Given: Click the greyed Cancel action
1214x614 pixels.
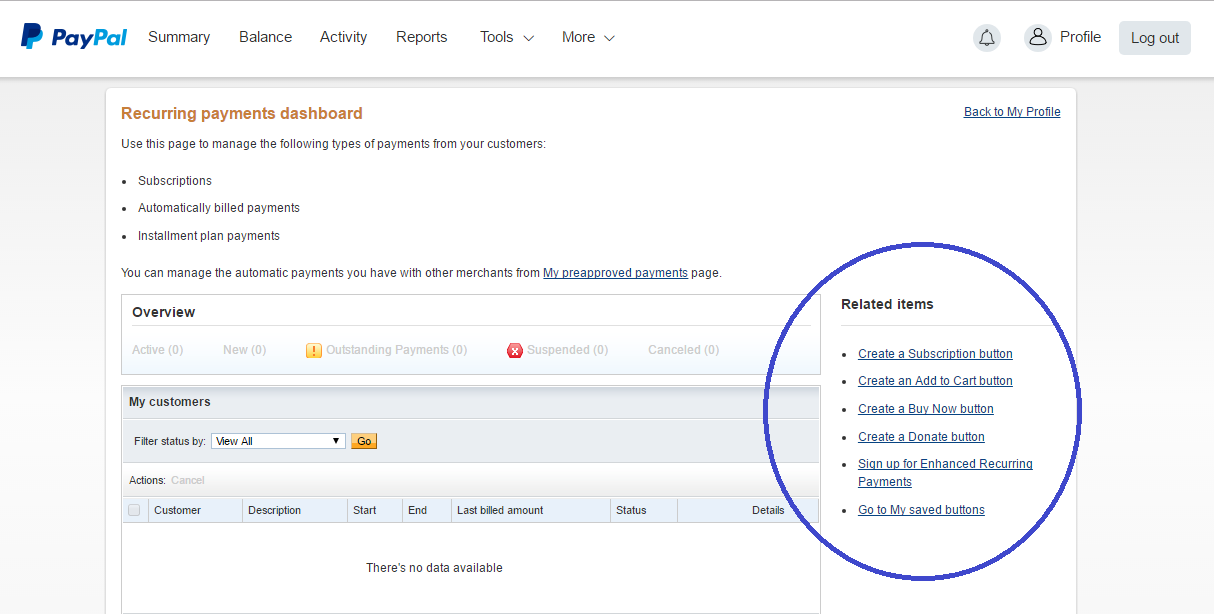Looking at the screenshot, I should point(188,481).
